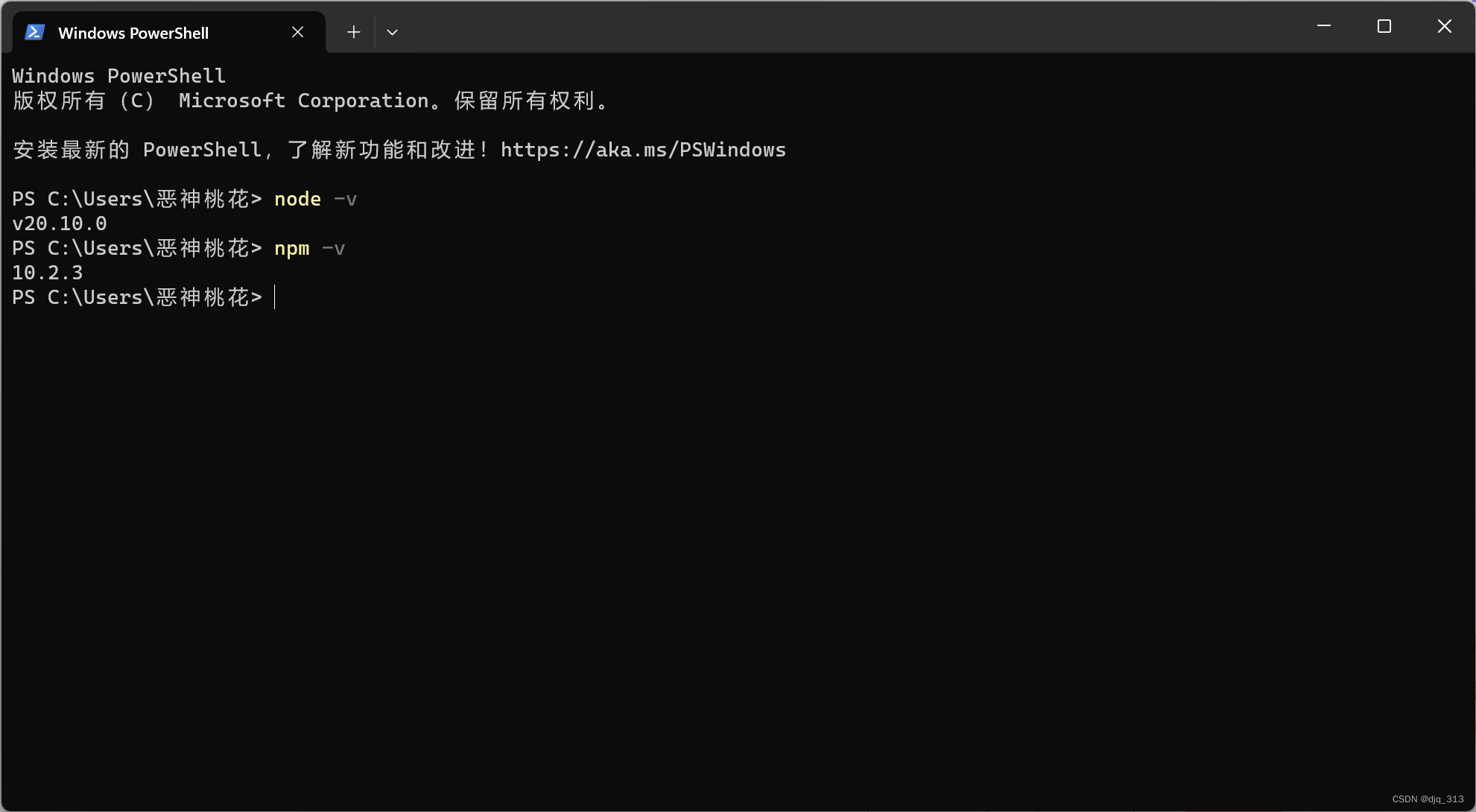1476x812 pixels.
Task: Minimize the terminal window
Action: click(x=1324, y=26)
